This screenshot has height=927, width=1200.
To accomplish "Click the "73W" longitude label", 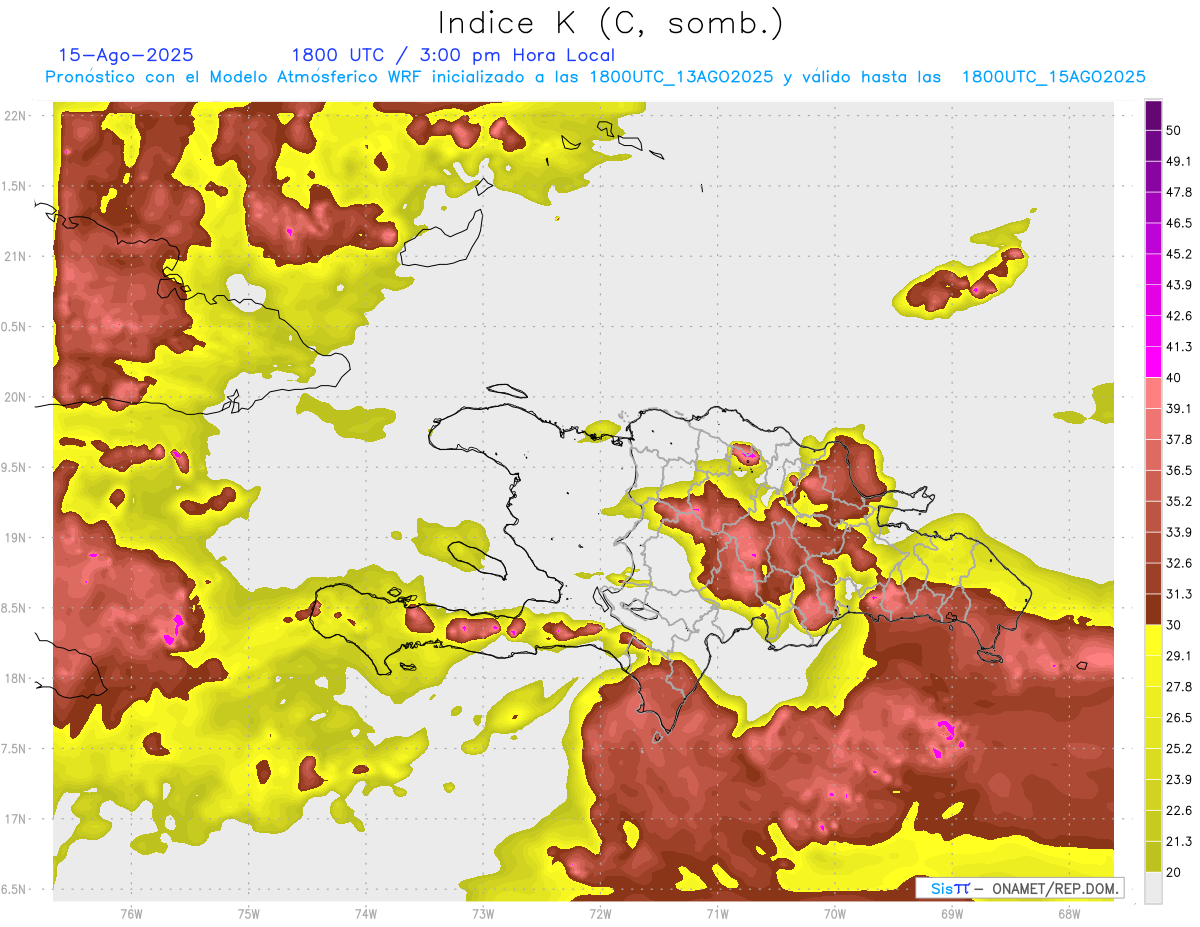I will tap(482, 914).
